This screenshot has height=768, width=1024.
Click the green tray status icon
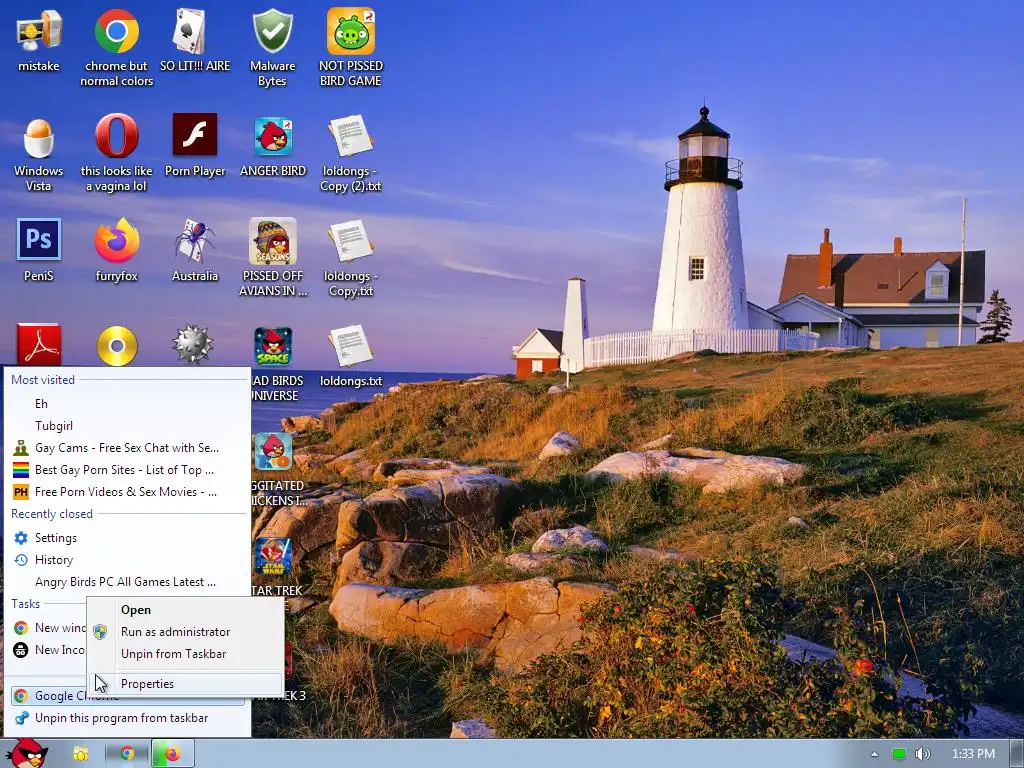[899, 754]
